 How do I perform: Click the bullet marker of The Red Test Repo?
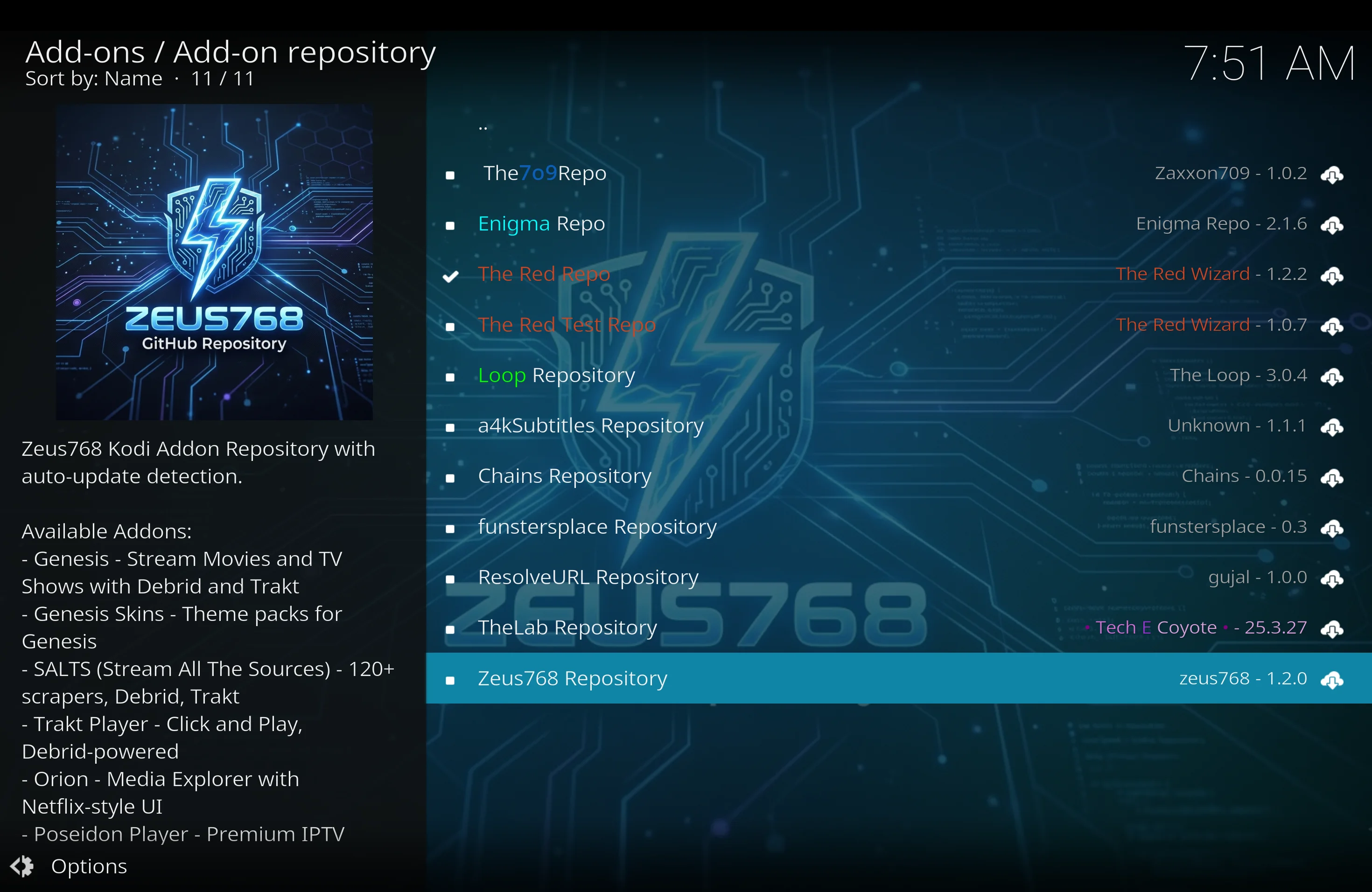[x=450, y=327]
